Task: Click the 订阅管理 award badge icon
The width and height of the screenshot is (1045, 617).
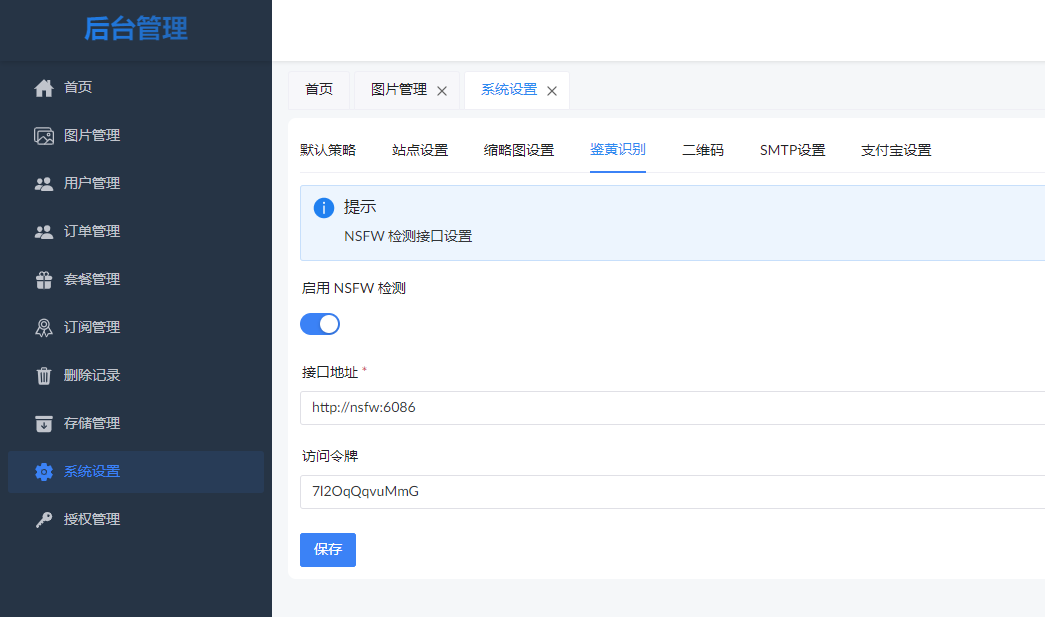Action: click(44, 328)
